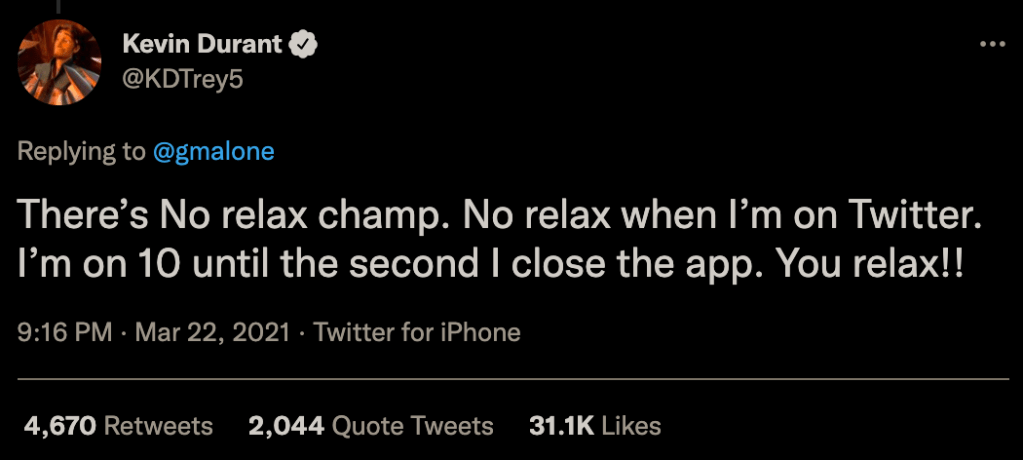1023x460 pixels.
Task: Click the 9:16 PM timestamp
Action: pos(65,332)
